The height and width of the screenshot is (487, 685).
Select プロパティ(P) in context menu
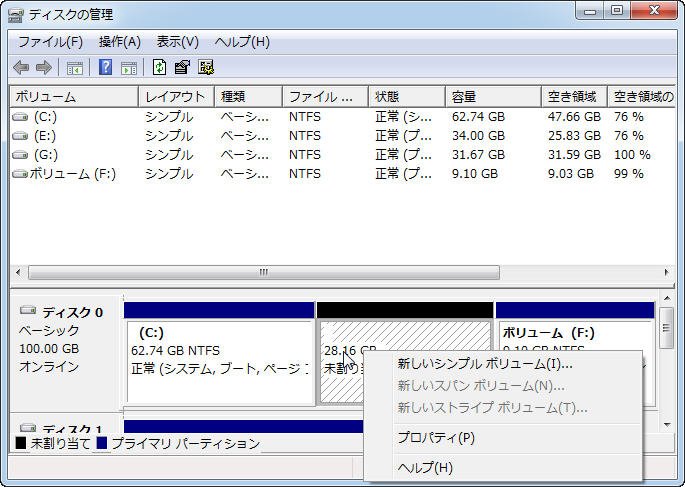click(503, 437)
